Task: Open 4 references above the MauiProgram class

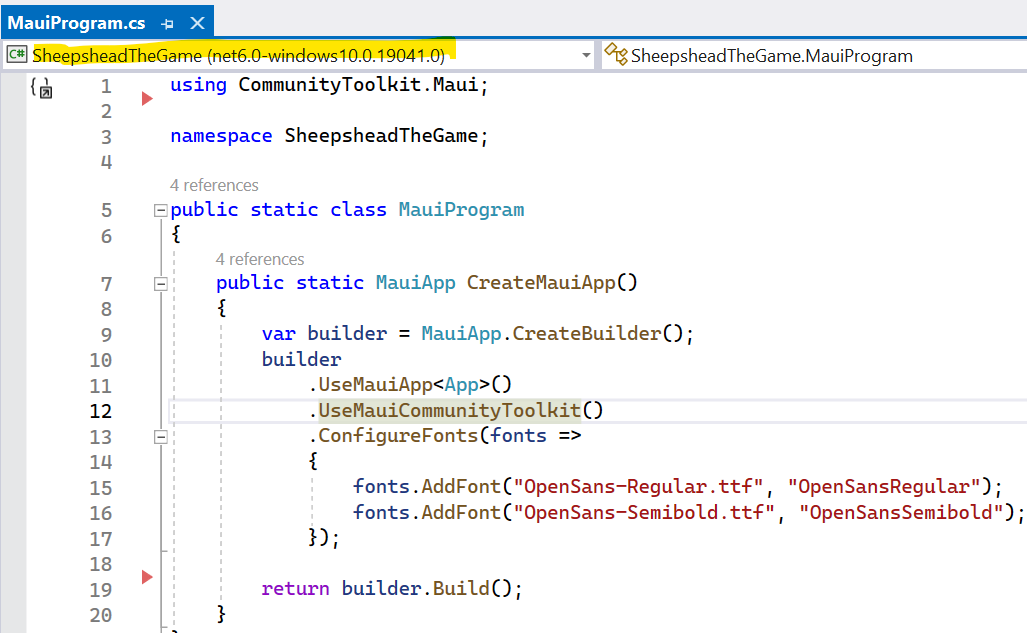Action: click(x=214, y=185)
